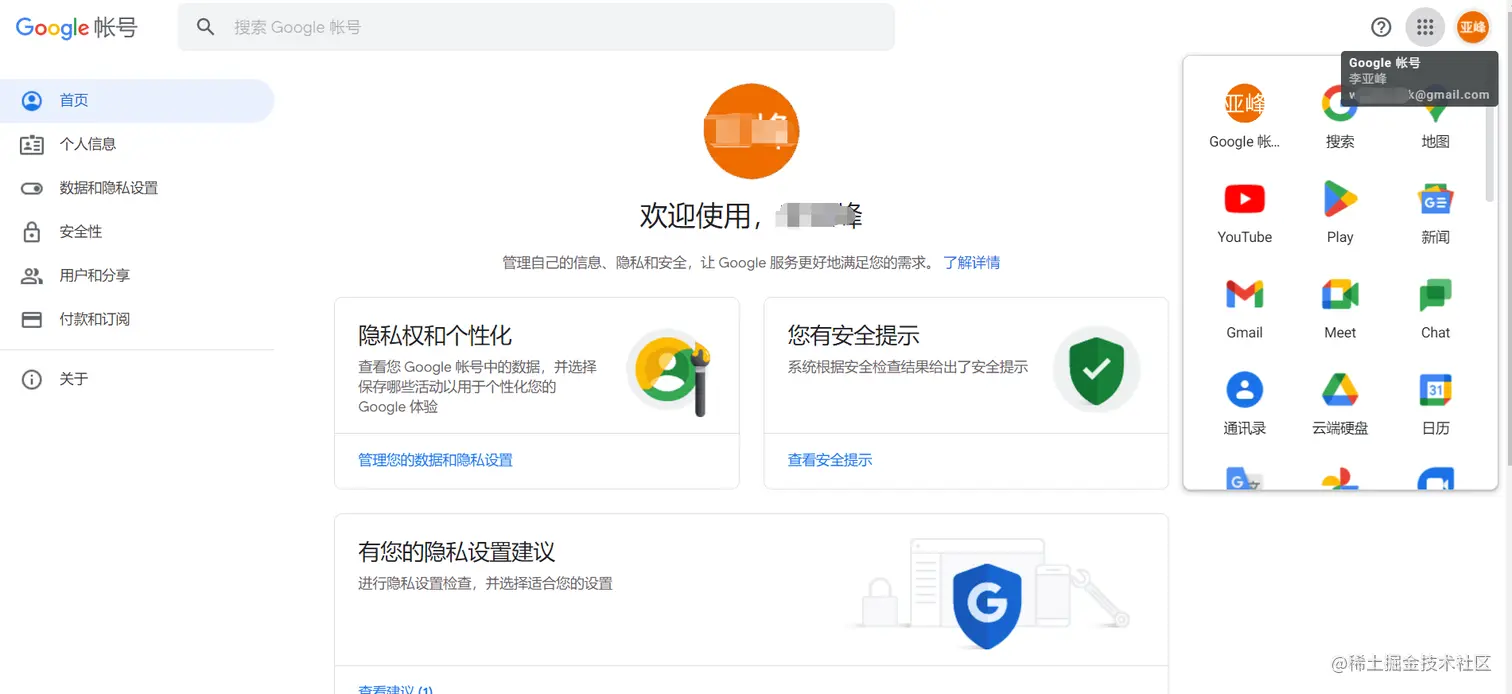Click the 了解详情 link
This screenshot has width=1512, height=694.
[971, 262]
